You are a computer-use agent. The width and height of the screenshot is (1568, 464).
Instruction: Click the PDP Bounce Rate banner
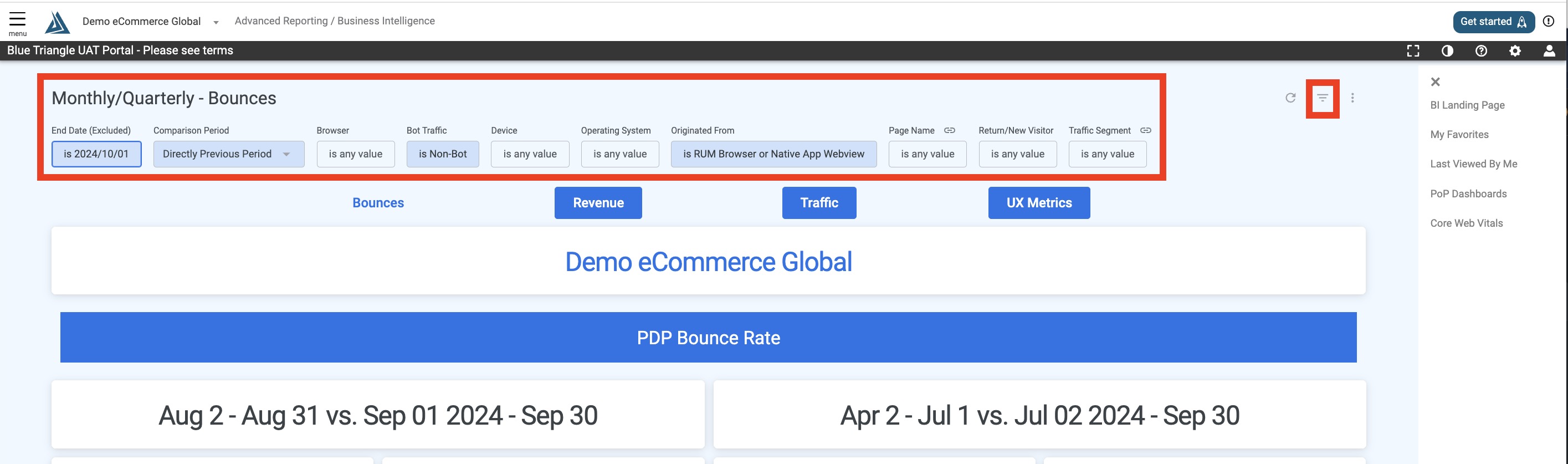[x=708, y=338]
